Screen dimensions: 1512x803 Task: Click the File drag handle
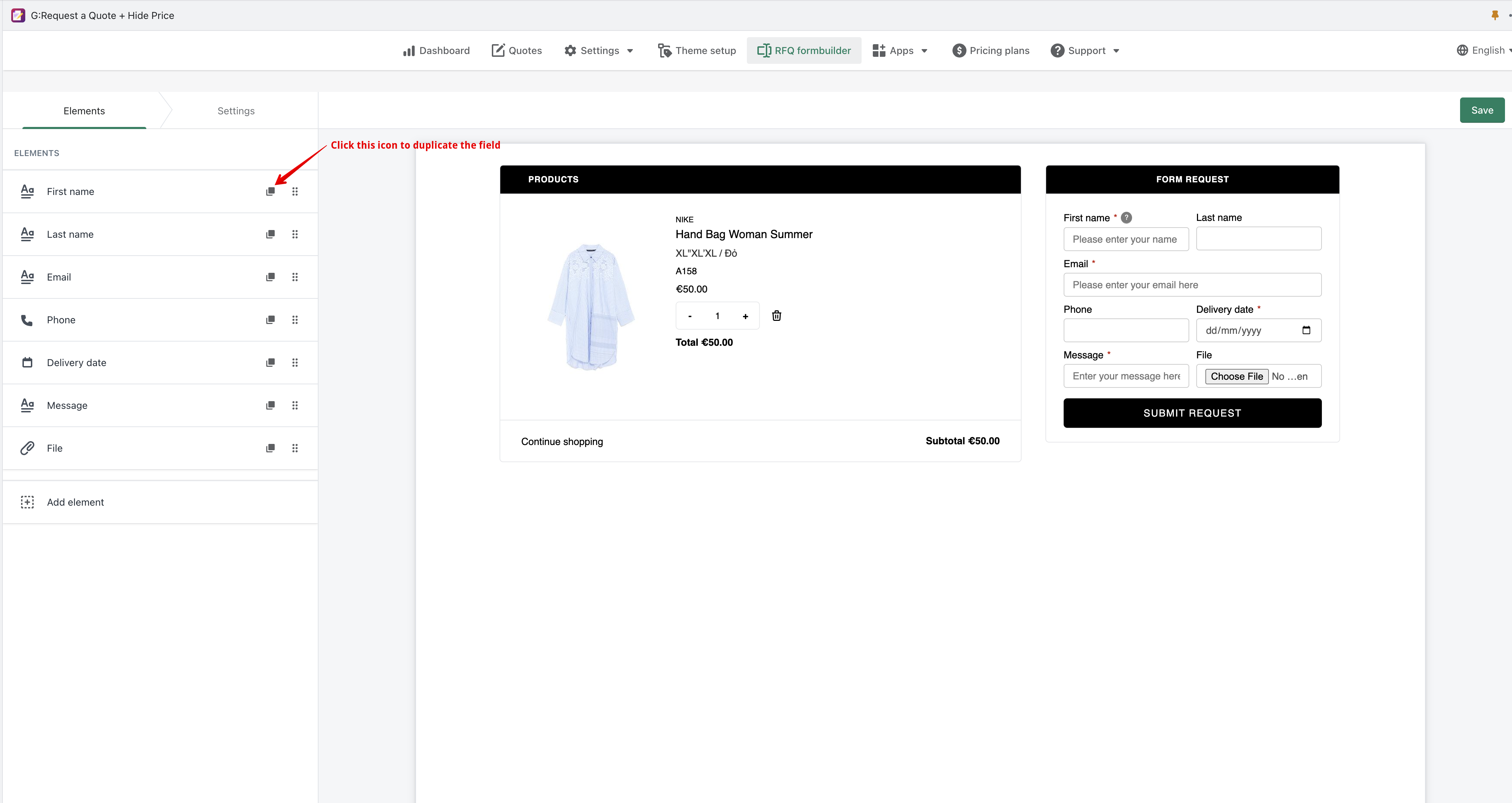coord(295,448)
